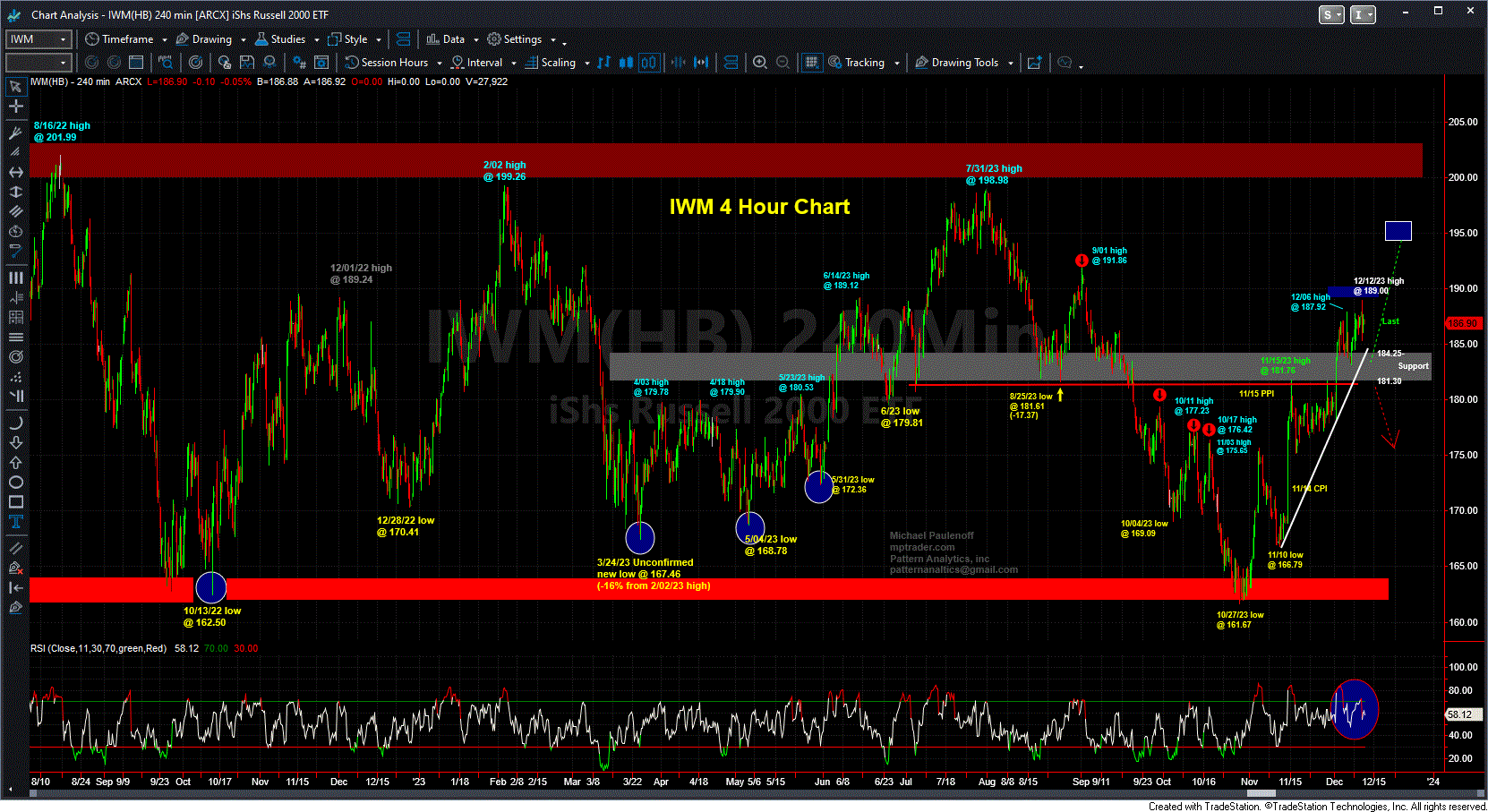
Task: Expand the Drawing Tools dropdown arrow
Action: [x=1010, y=63]
